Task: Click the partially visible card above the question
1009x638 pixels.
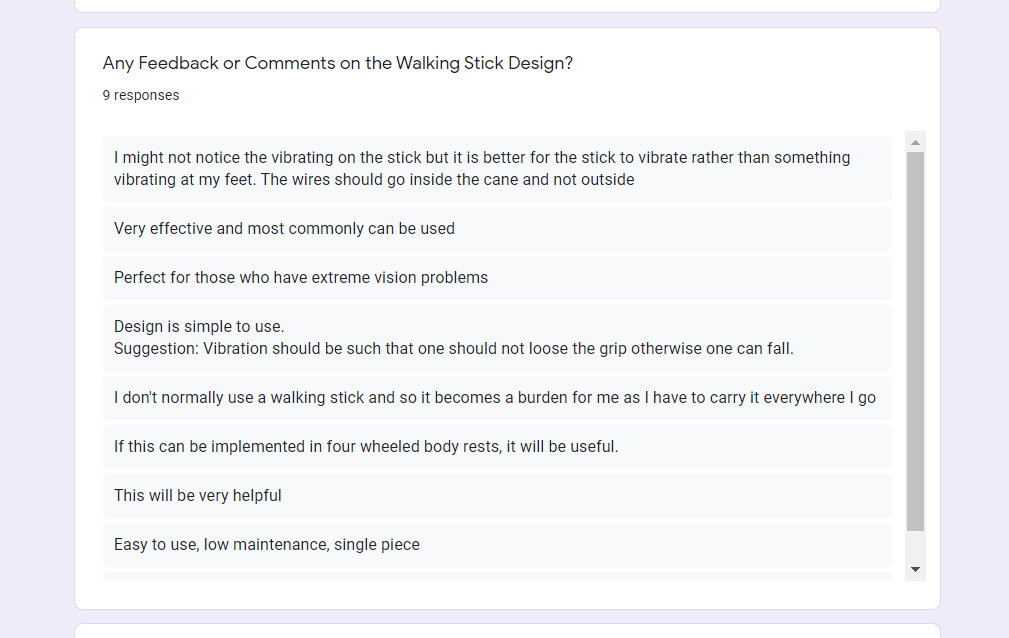Action: [x=507, y=5]
